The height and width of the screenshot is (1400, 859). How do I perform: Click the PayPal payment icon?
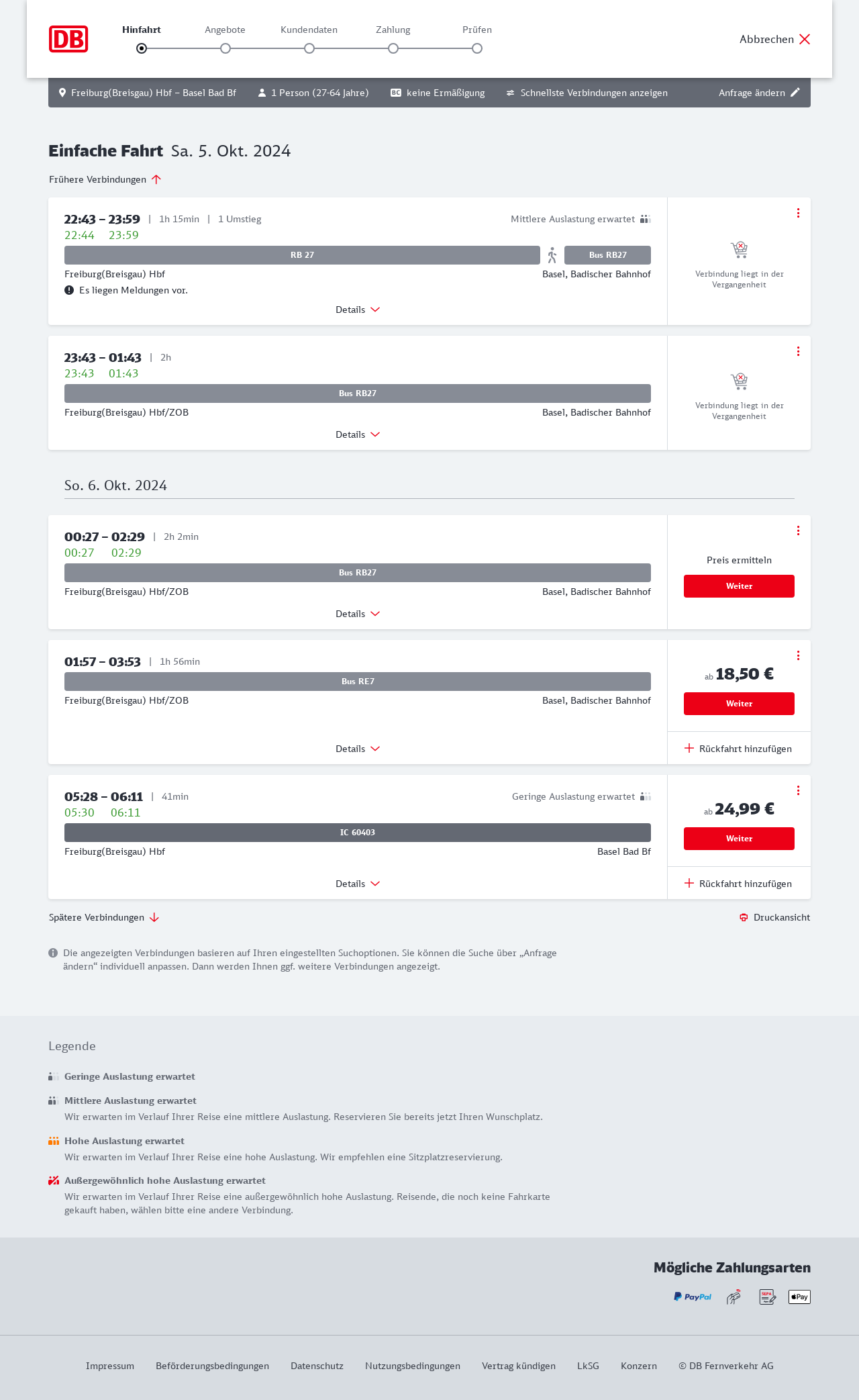pos(693,1297)
